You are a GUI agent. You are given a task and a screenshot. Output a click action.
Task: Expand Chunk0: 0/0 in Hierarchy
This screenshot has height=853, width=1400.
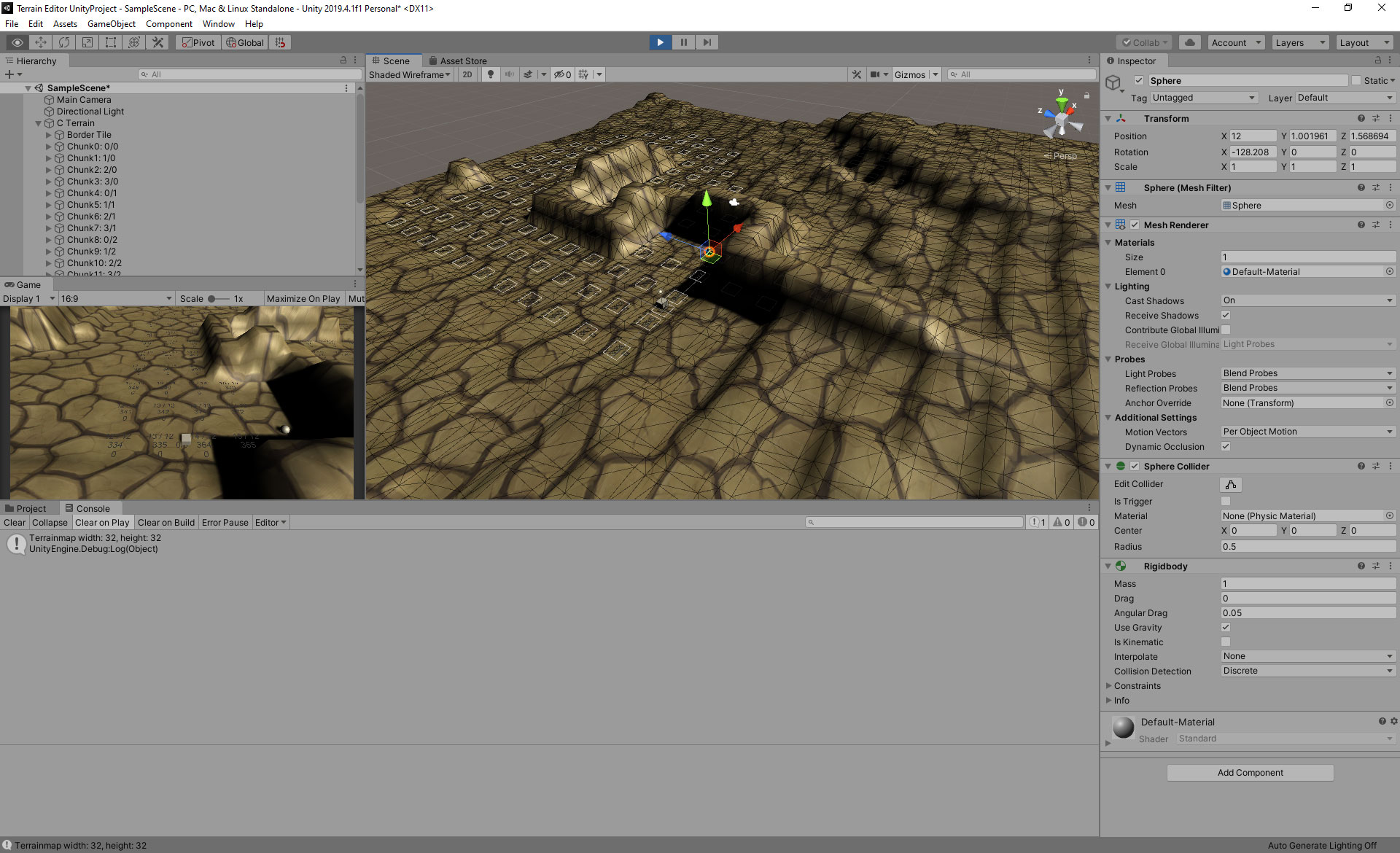(x=49, y=147)
